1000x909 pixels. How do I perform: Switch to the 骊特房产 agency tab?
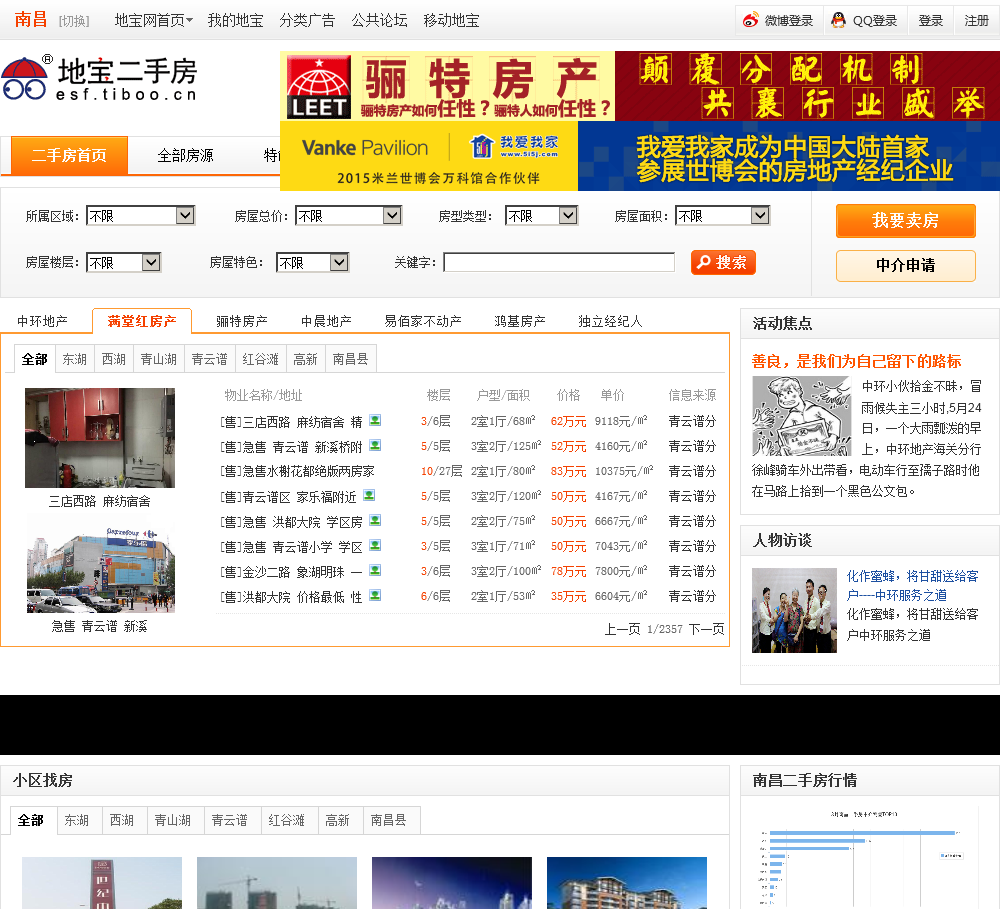point(242,321)
